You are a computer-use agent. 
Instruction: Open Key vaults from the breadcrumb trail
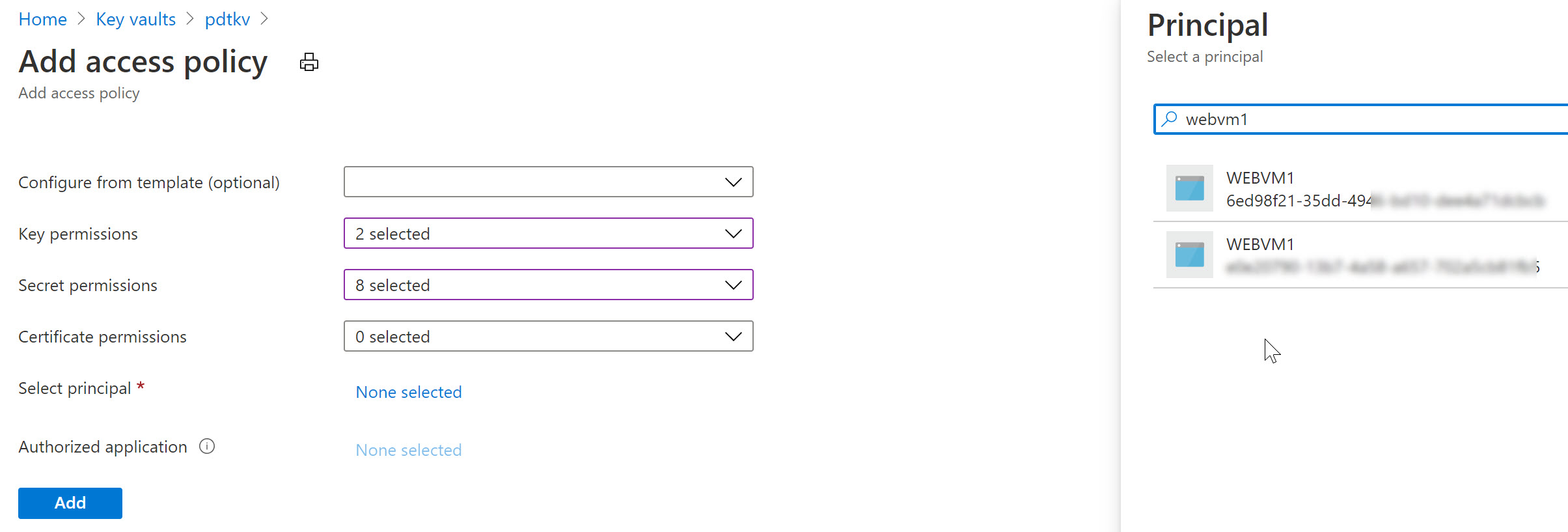coord(135,19)
